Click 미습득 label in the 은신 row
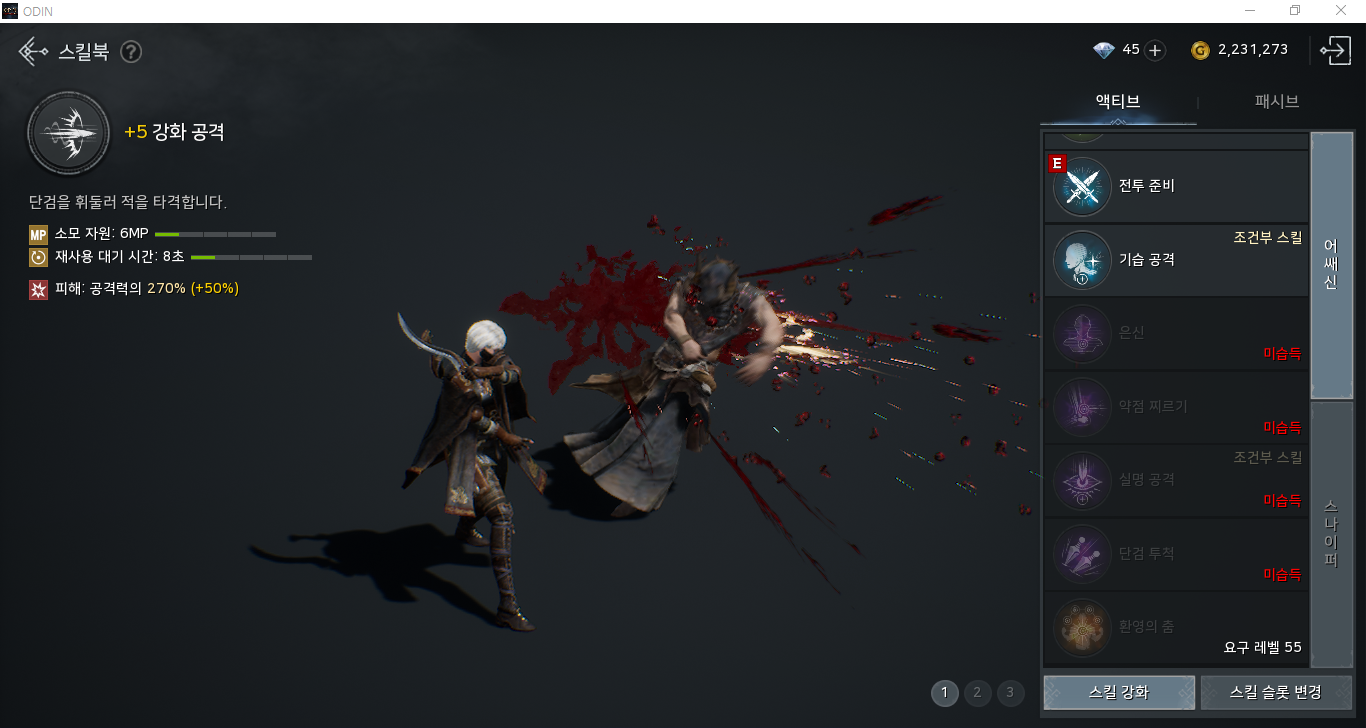 (1282, 353)
